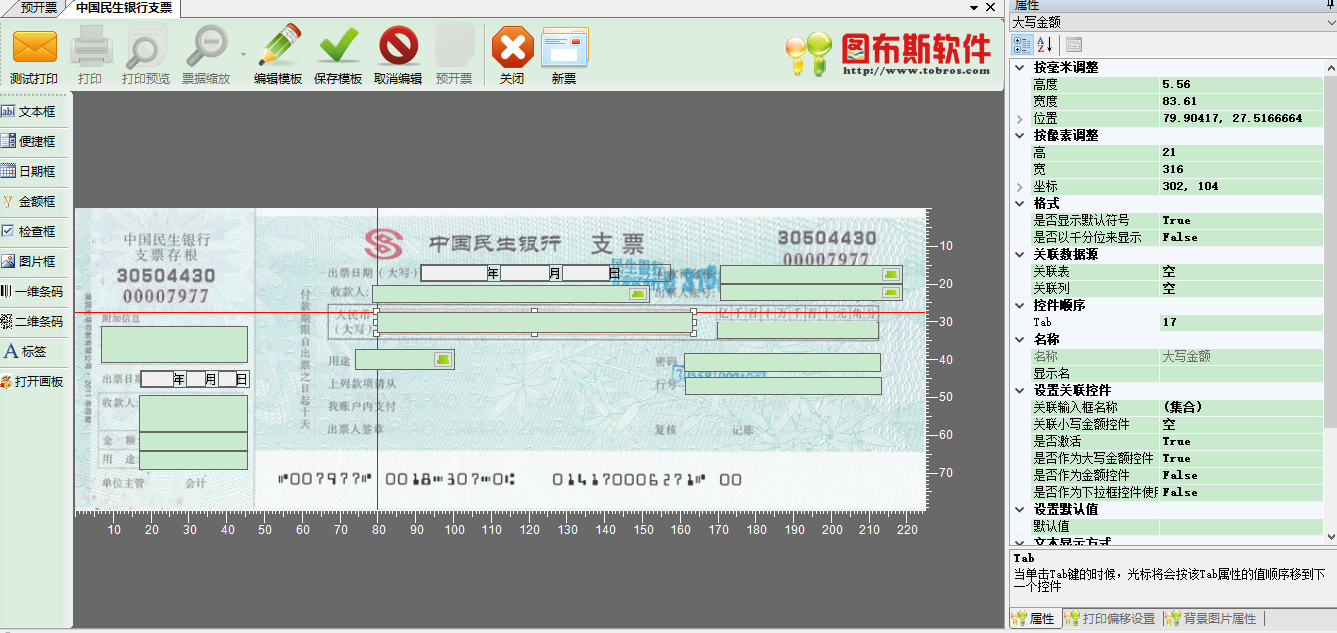Click the red 关闭 toolbar icon

click(512, 48)
